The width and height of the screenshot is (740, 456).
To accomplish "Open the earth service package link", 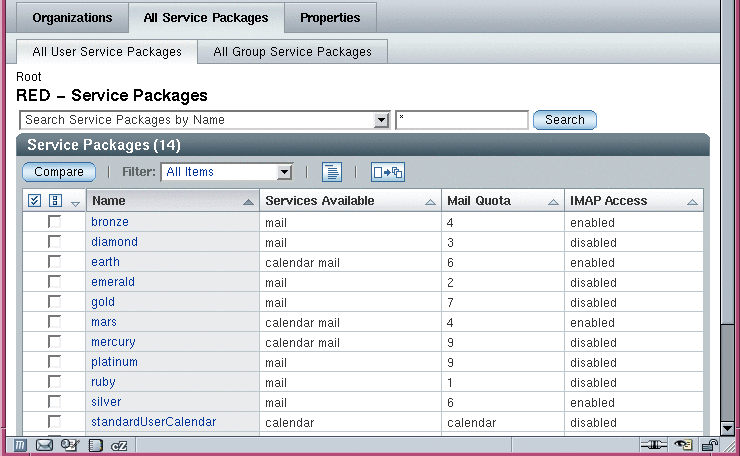I will pos(105,262).
